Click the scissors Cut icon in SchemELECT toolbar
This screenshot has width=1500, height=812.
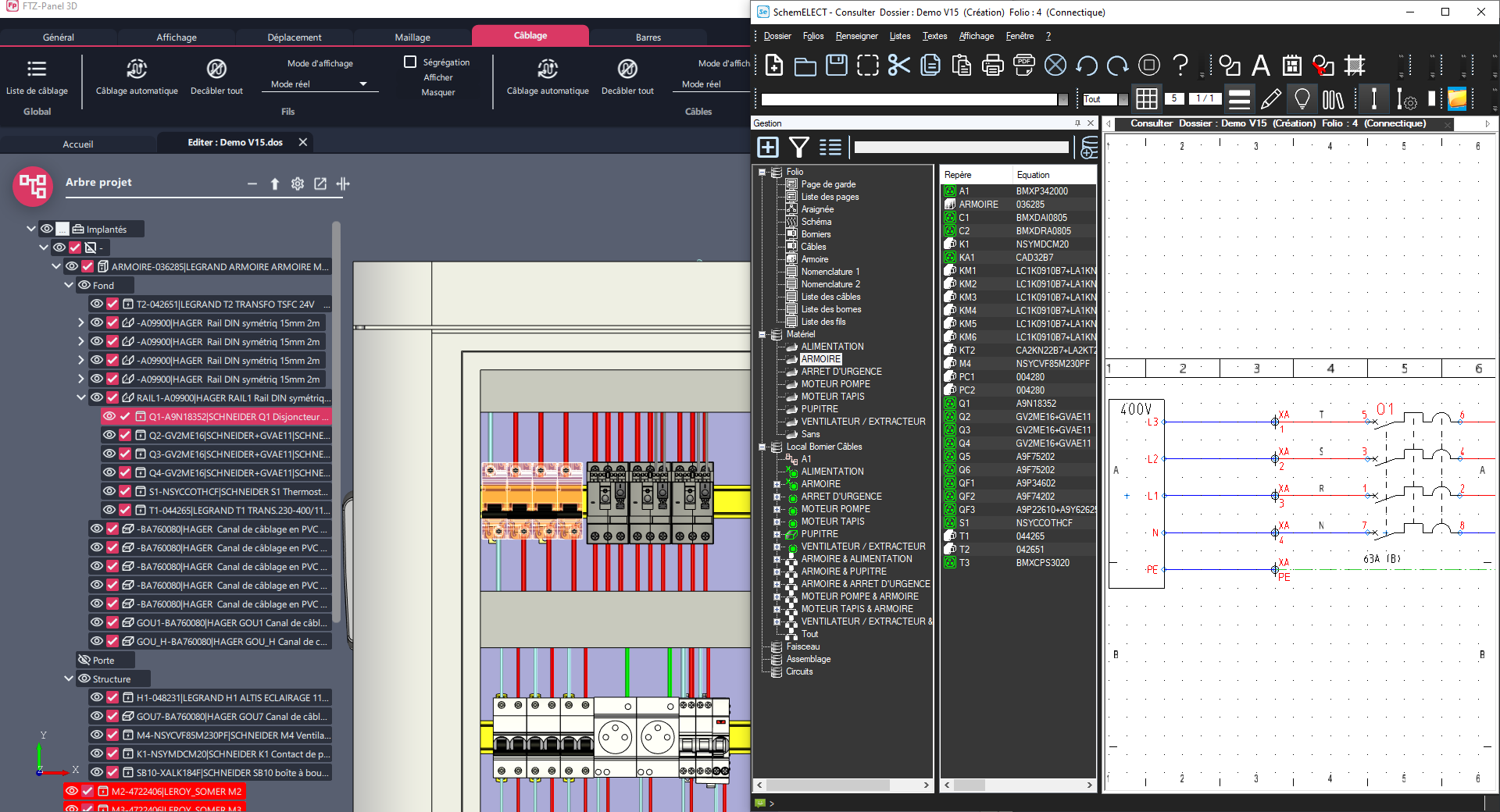[898, 66]
